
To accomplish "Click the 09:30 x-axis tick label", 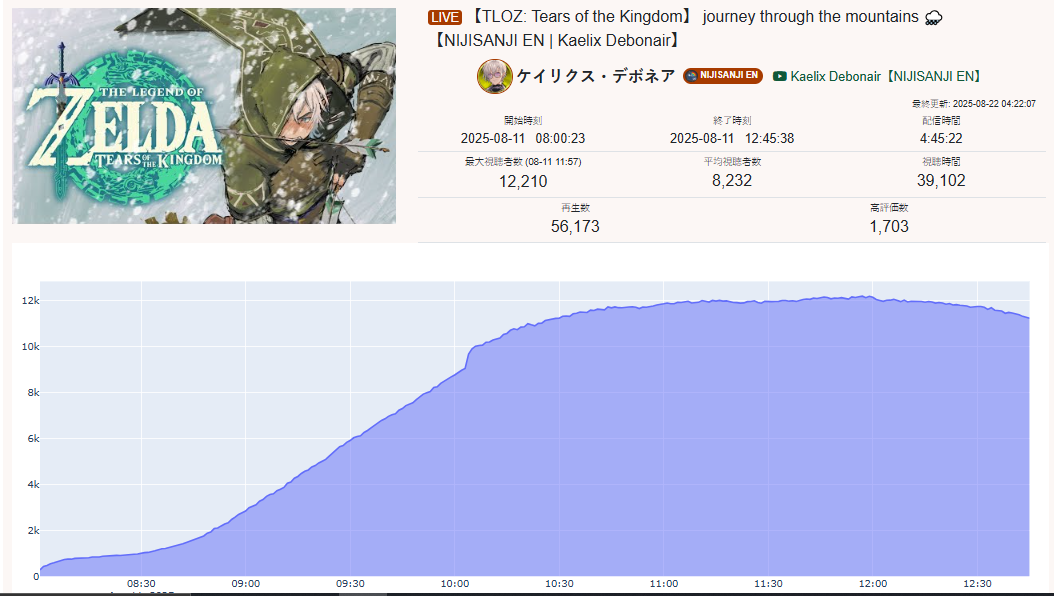I will [x=350, y=584].
